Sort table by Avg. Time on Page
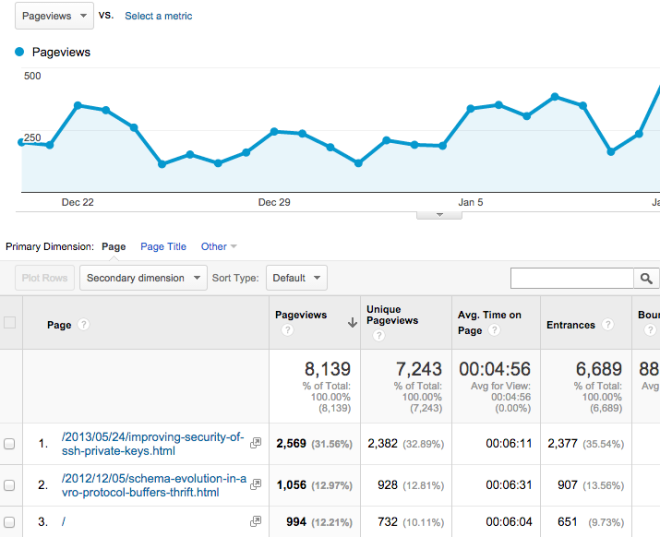Screen dimensions: 660x537 490,322
